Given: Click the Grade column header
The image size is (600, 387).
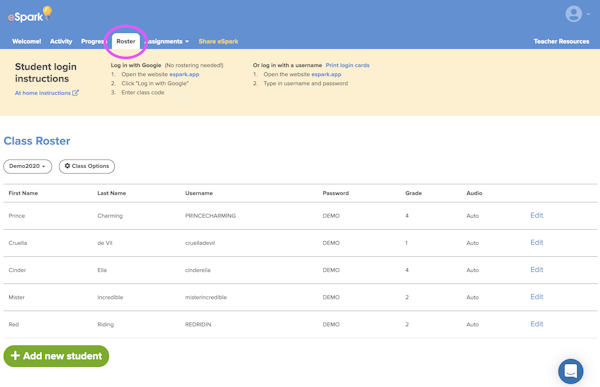Looking at the screenshot, I should [x=413, y=193].
